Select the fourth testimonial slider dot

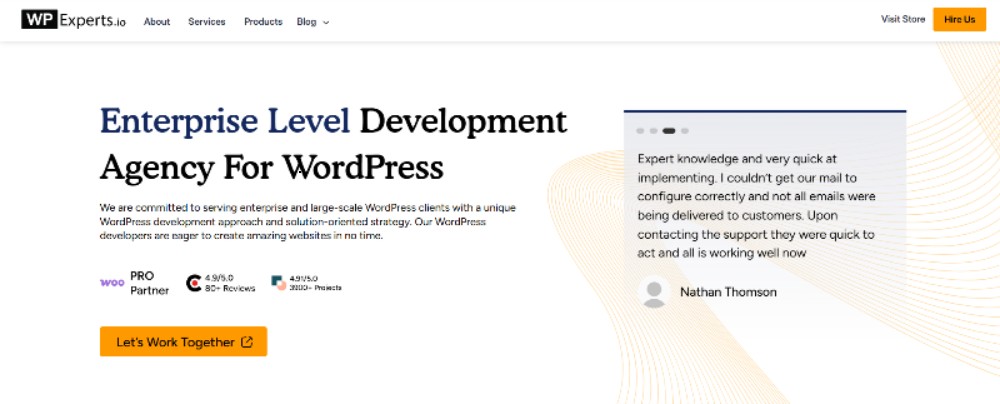pyautogui.click(x=685, y=131)
